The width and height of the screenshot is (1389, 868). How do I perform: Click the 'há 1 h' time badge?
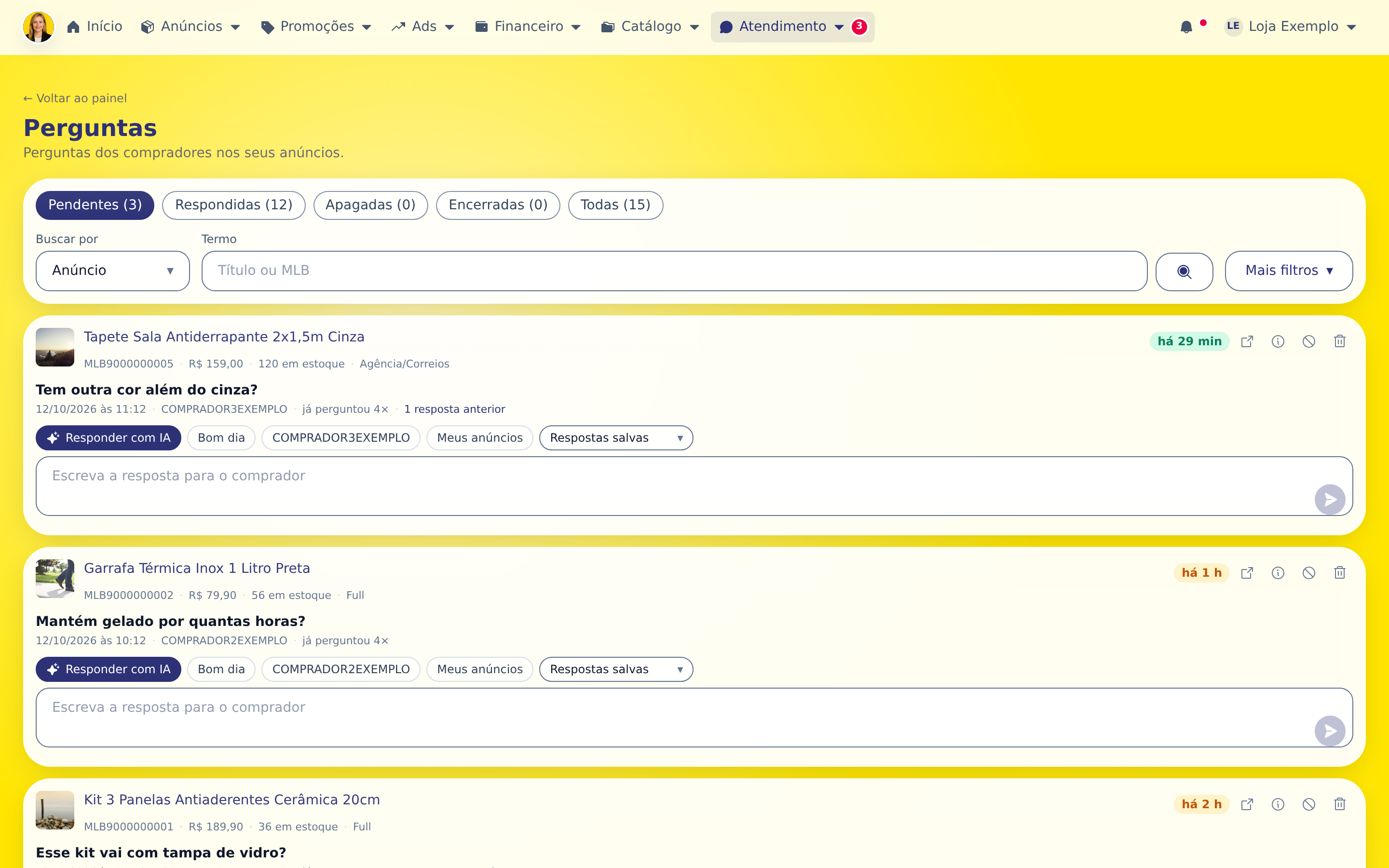point(1201,573)
